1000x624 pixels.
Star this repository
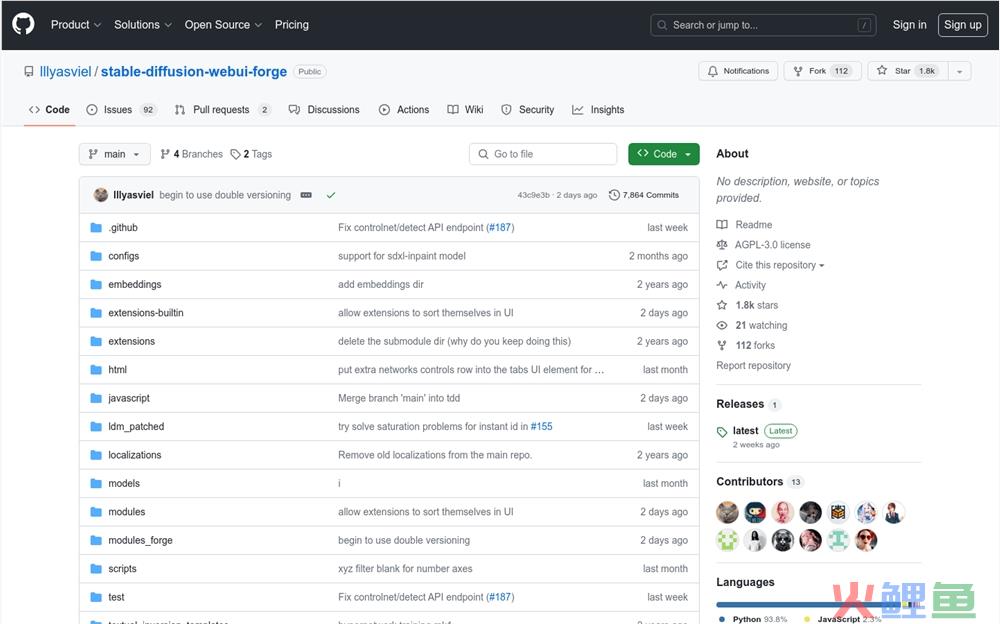pyautogui.click(x=908, y=71)
